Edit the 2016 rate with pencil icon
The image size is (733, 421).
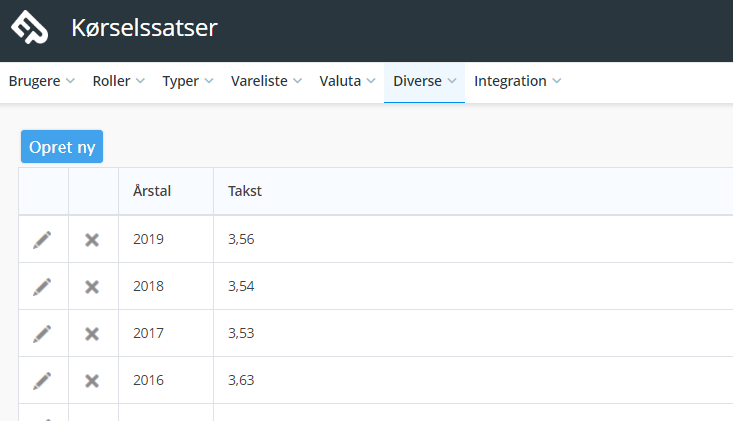point(42,381)
